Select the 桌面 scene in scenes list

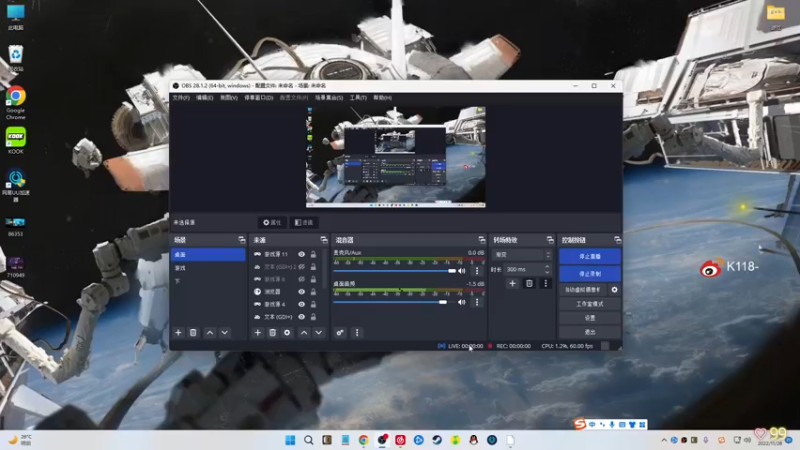(208, 255)
